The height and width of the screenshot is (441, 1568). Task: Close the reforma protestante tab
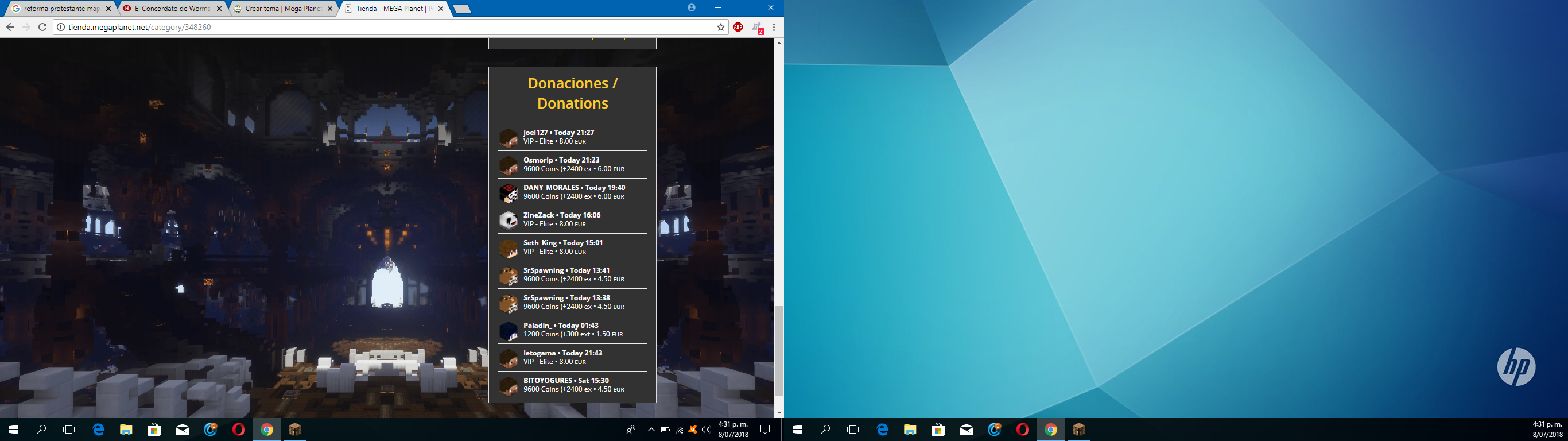[x=108, y=9]
